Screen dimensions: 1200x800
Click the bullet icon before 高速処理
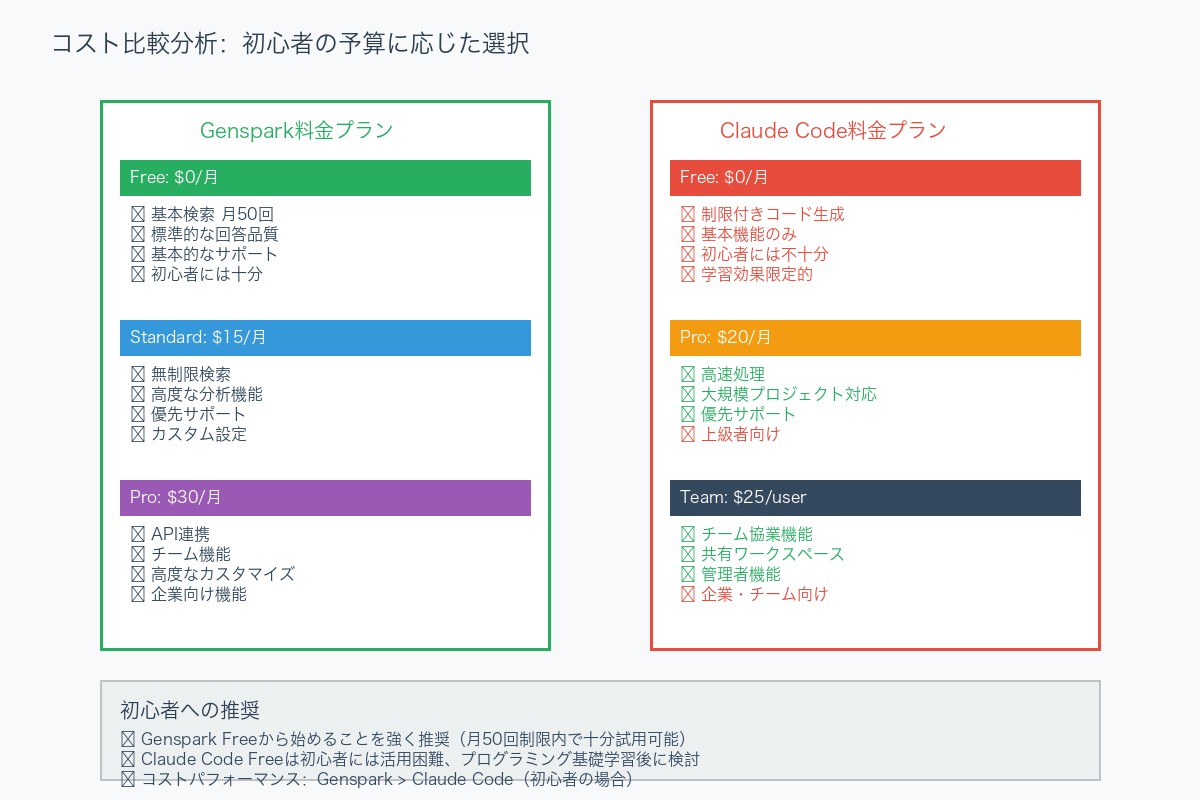(688, 374)
